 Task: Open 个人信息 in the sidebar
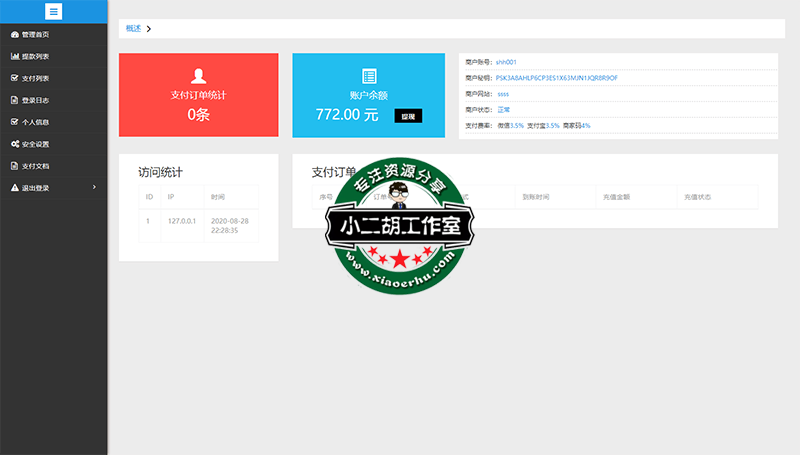click(x=35, y=122)
